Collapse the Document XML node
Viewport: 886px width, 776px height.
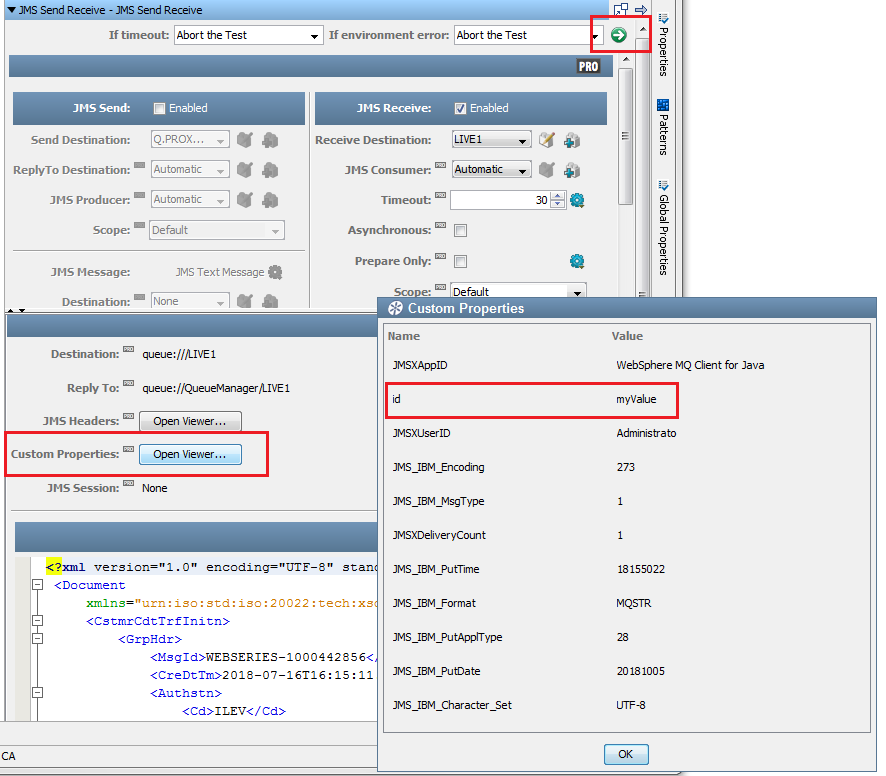38,586
